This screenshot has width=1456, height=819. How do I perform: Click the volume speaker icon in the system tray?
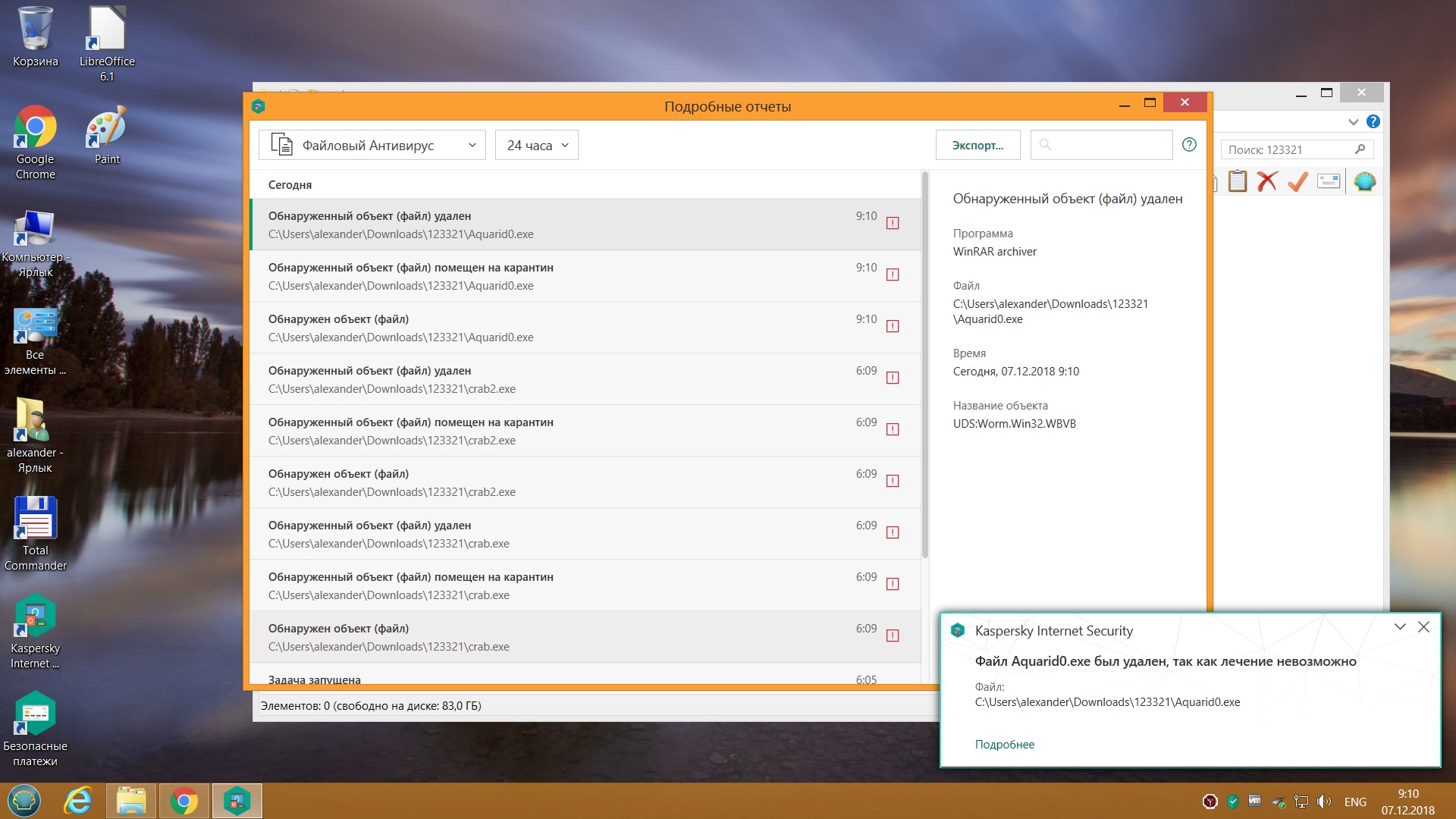coord(1324,802)
